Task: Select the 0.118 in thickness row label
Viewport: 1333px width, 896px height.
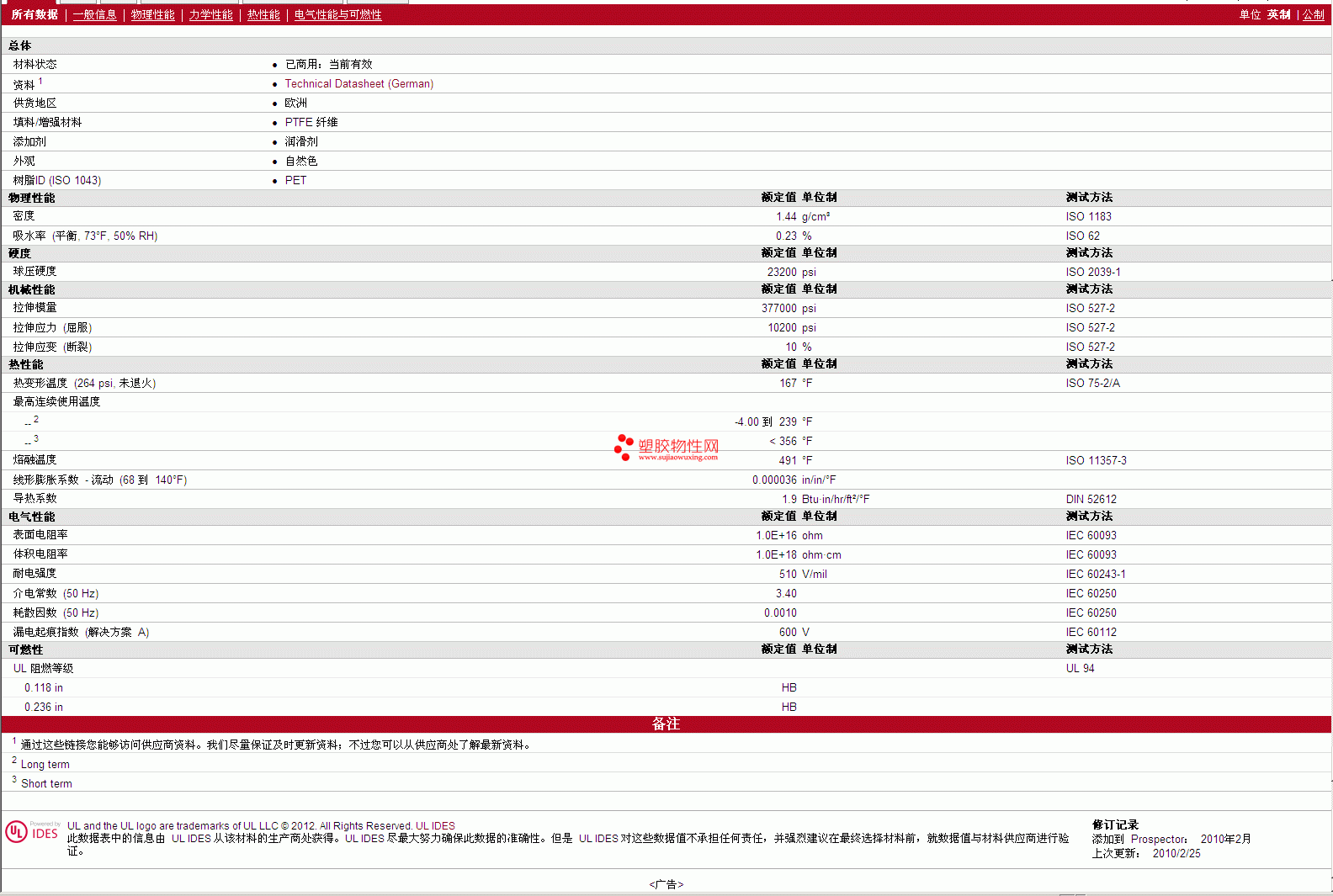Action: pyautogui.click(x=44, y=688)
